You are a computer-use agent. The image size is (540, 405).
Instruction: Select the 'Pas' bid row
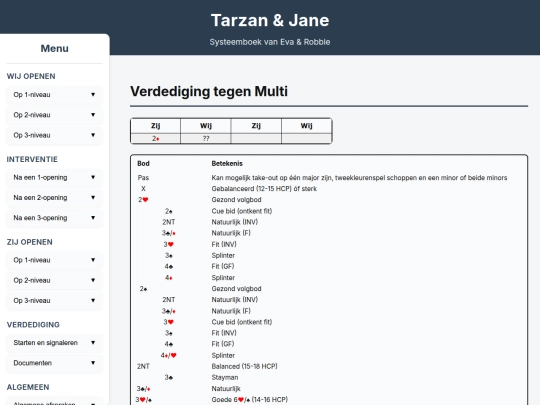click(x=329, y=178)
